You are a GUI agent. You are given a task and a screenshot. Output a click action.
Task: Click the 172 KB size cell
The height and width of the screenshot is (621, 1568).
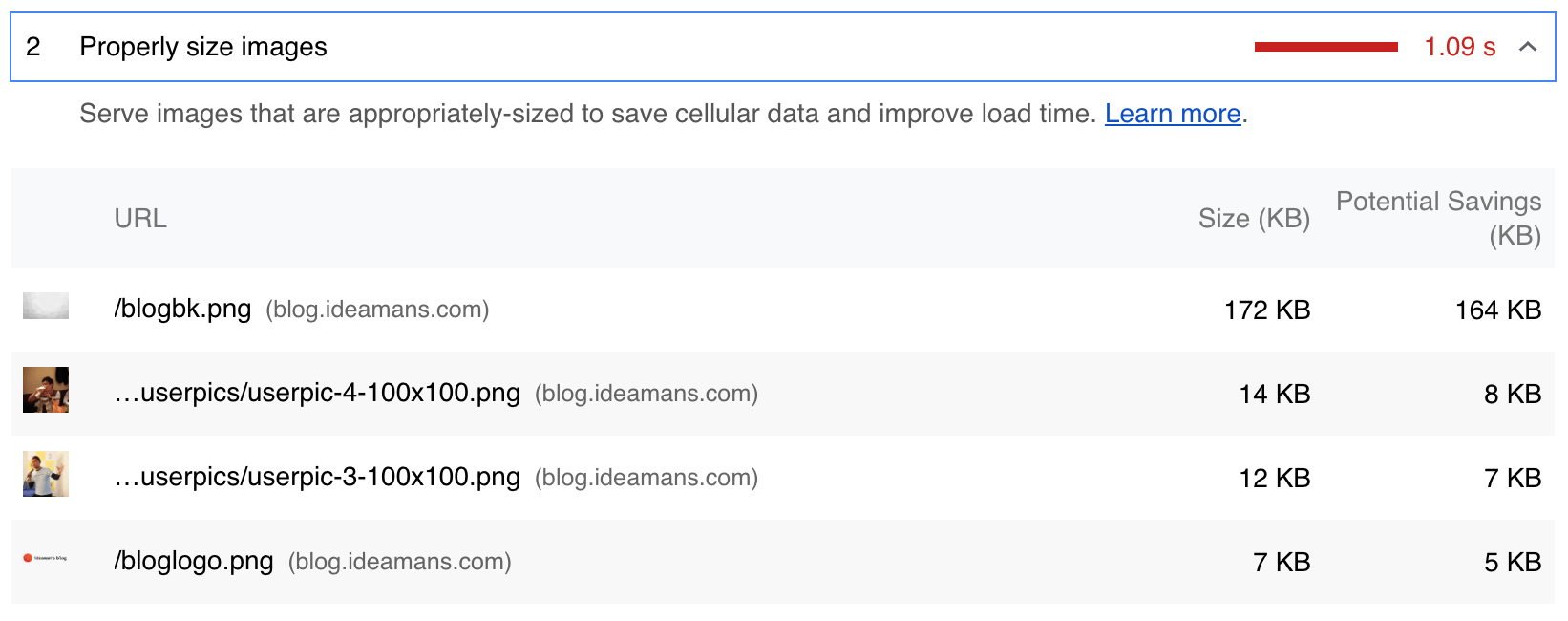click(1267, 310)
